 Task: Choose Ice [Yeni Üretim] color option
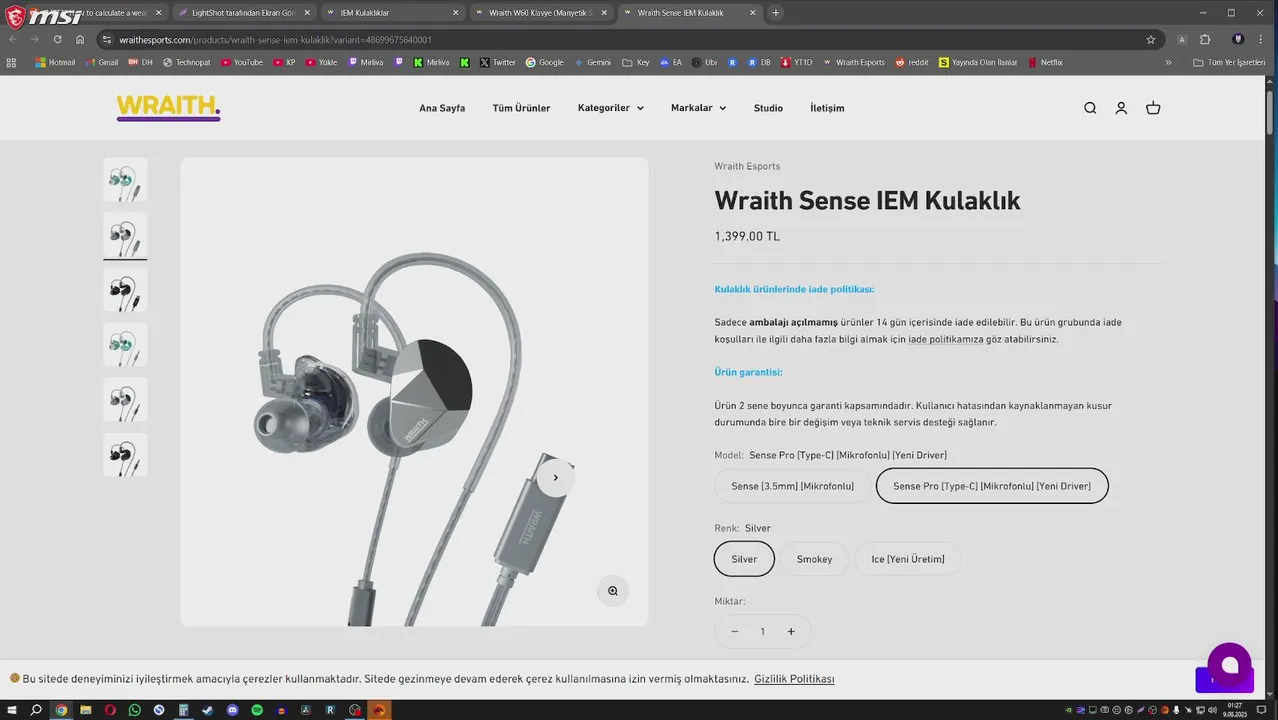[x=908, y=559]
